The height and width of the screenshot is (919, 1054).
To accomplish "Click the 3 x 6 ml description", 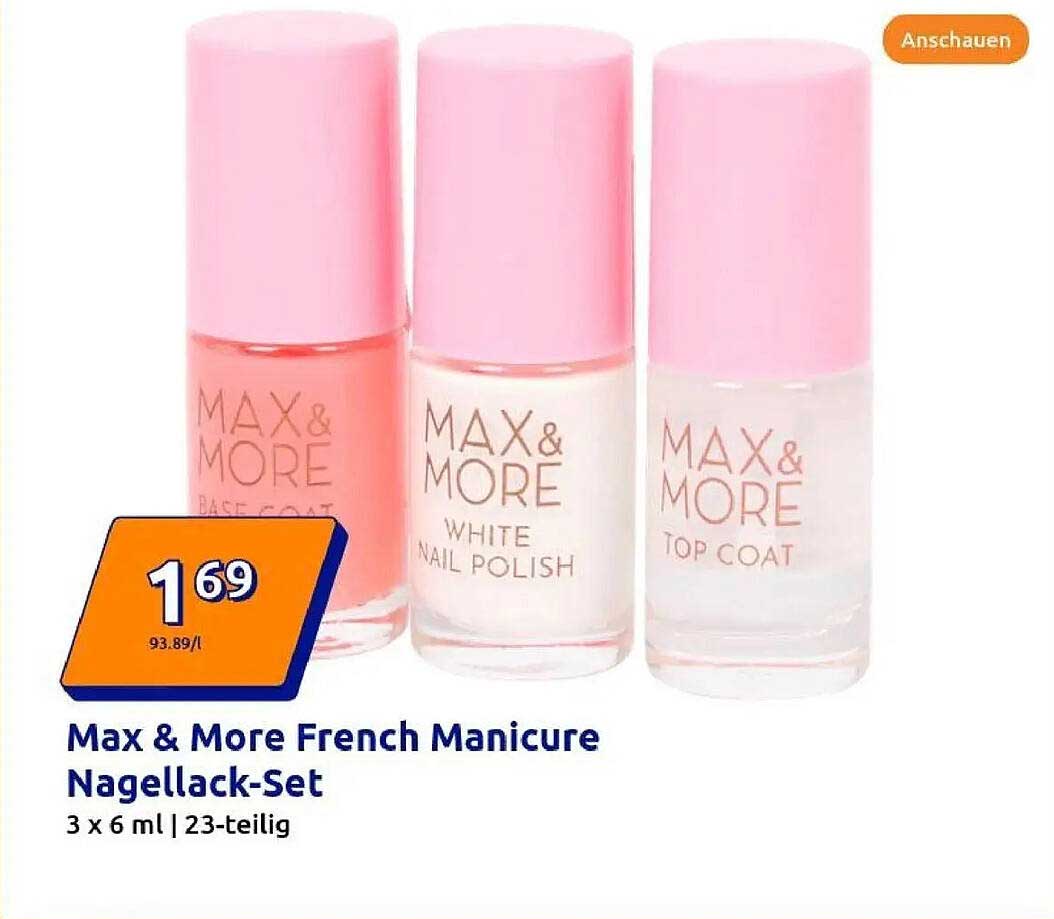I will click(115, 824).
